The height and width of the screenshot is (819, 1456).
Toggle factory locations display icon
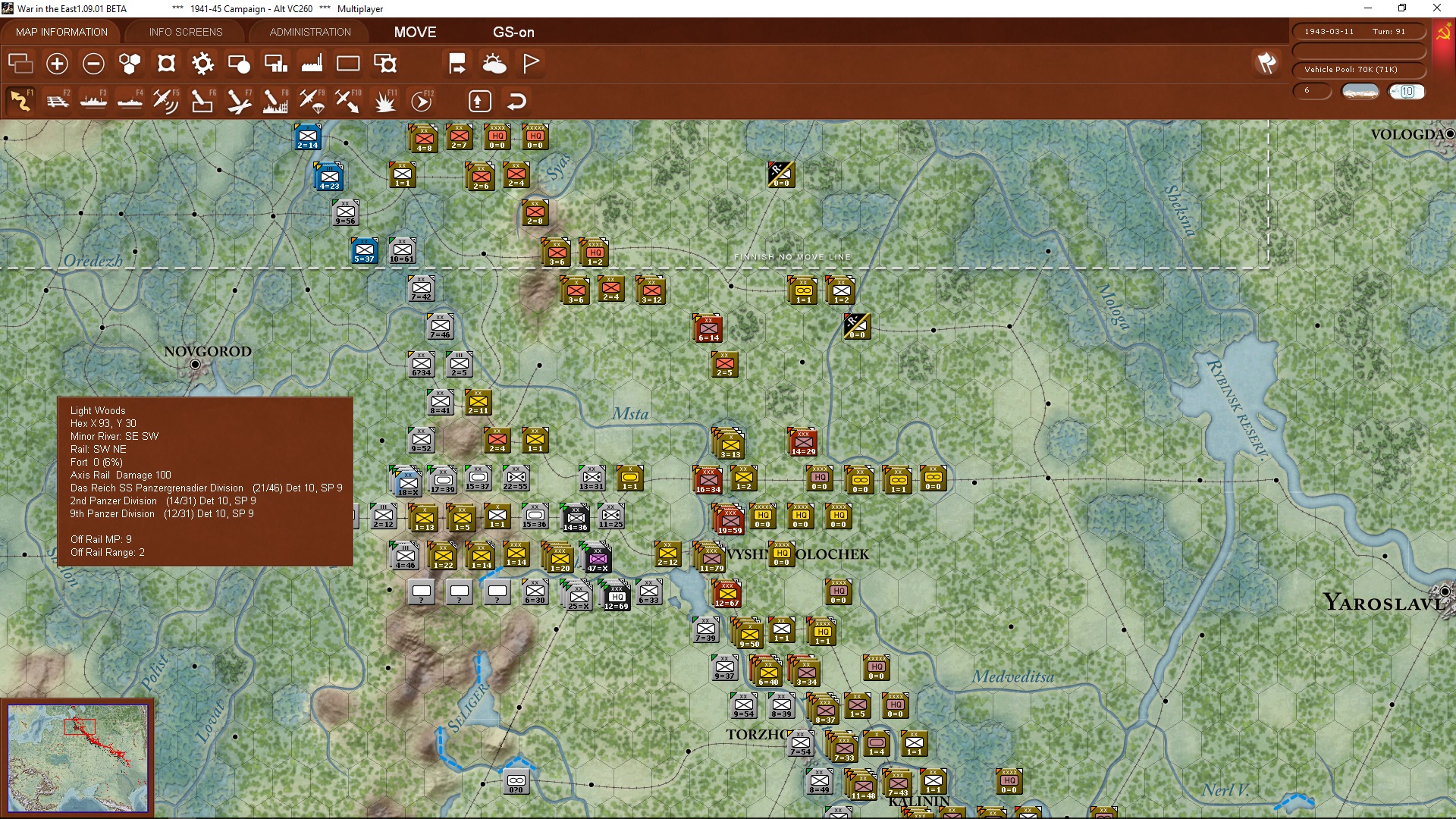point(312,64)
